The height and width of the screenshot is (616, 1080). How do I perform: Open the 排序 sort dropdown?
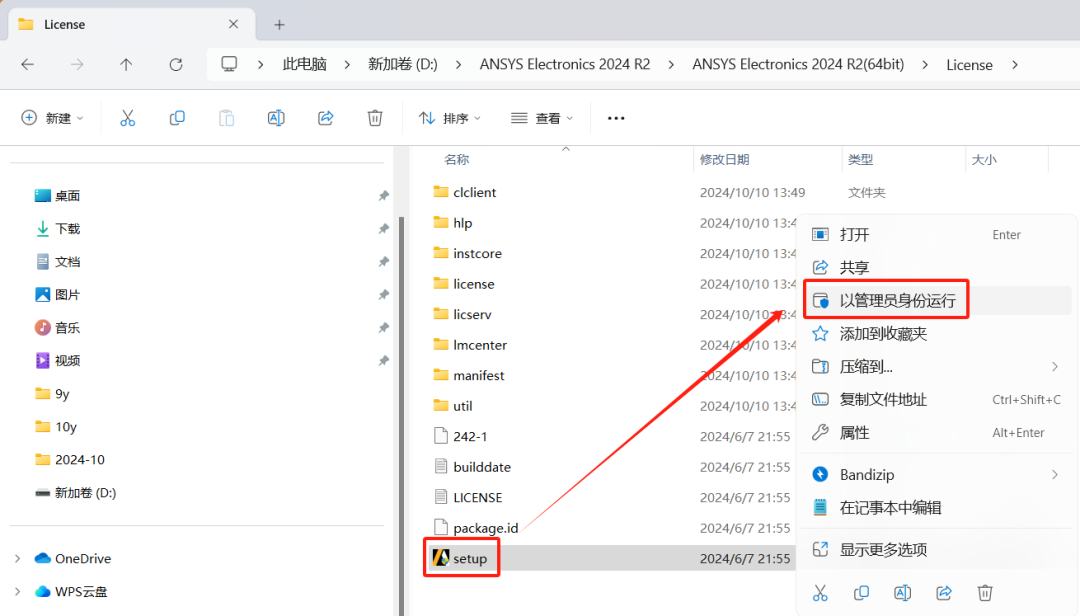tap(450, 119)
